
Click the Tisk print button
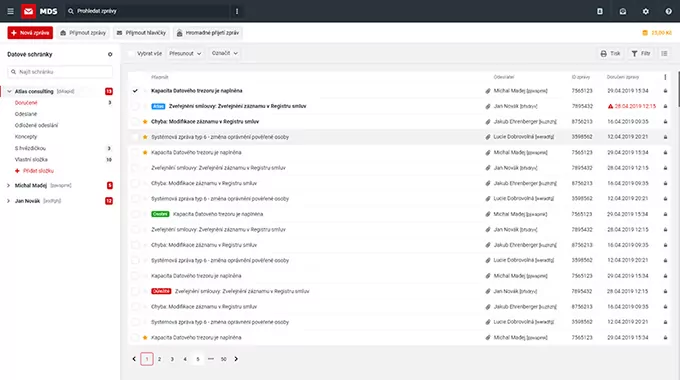tap(610, 53)
